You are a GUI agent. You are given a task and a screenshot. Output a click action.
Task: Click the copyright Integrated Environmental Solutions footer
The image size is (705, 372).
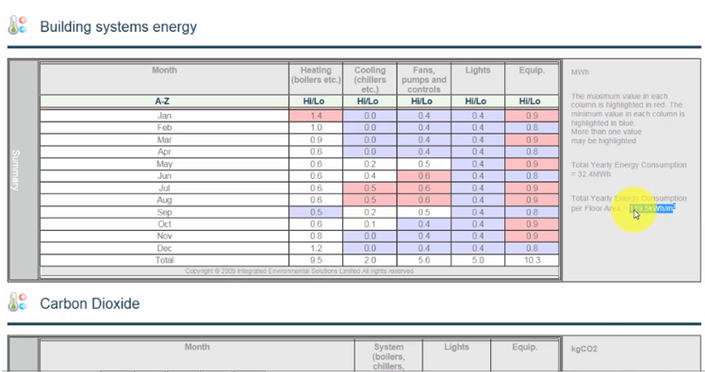click(x=299, y=271)
